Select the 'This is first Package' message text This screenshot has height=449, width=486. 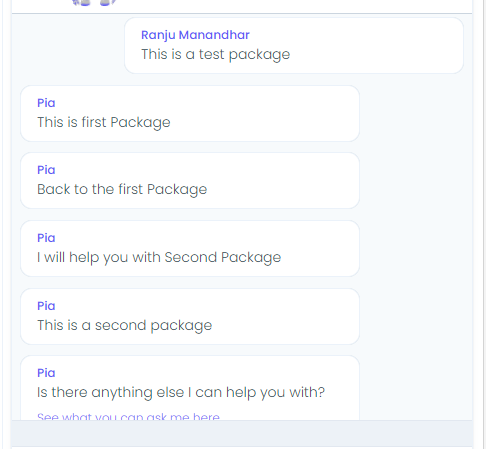tap(104, 122)
